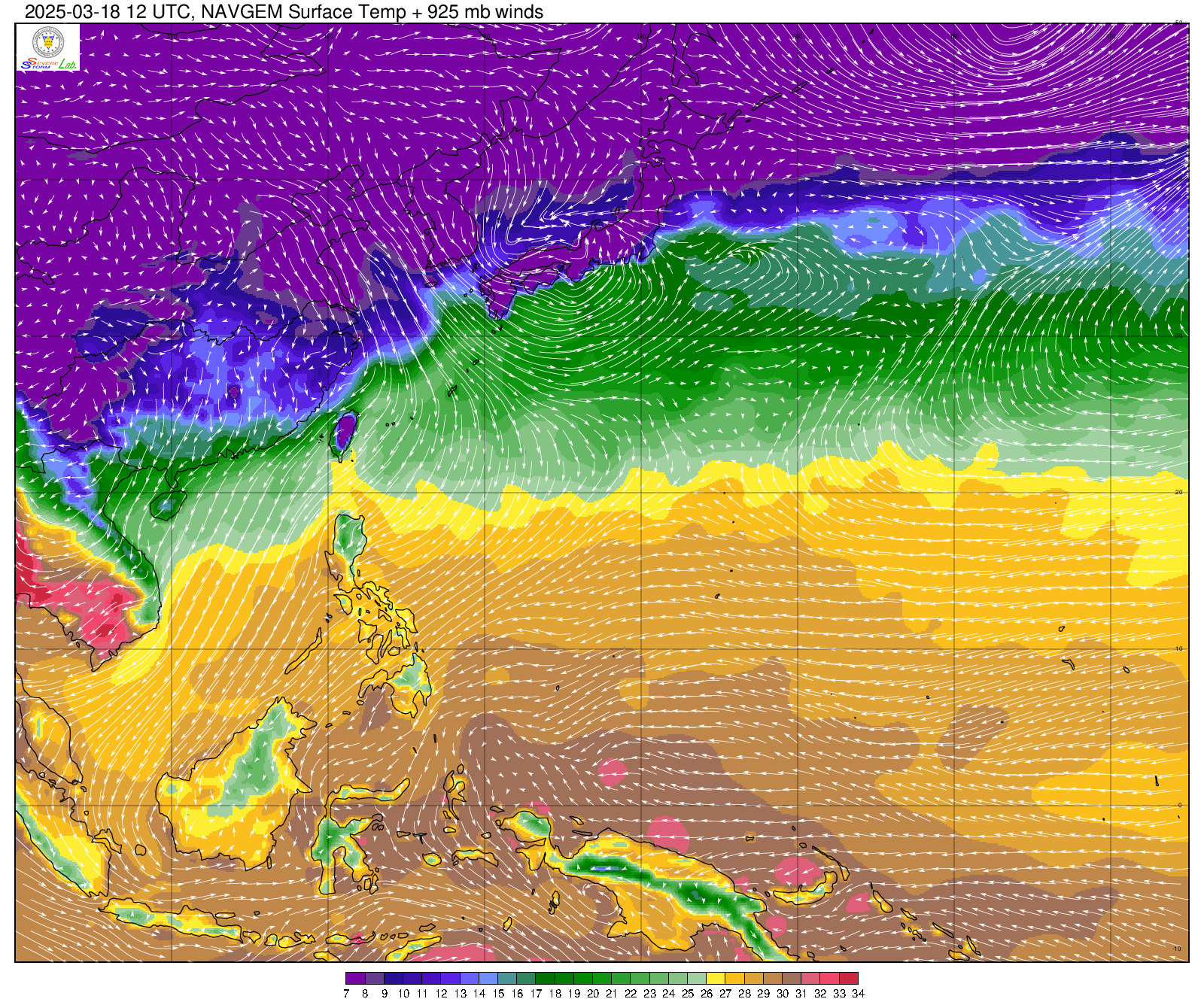Viewport: 1204px width, 1008px height.
Task: Click Hainan island off the south China coast
Action: [x=167, y=505]
